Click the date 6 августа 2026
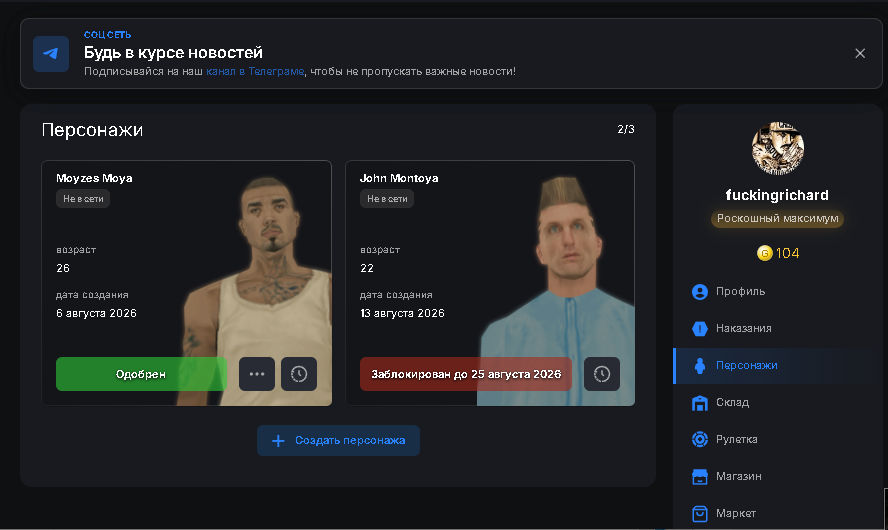 point(96,313)
